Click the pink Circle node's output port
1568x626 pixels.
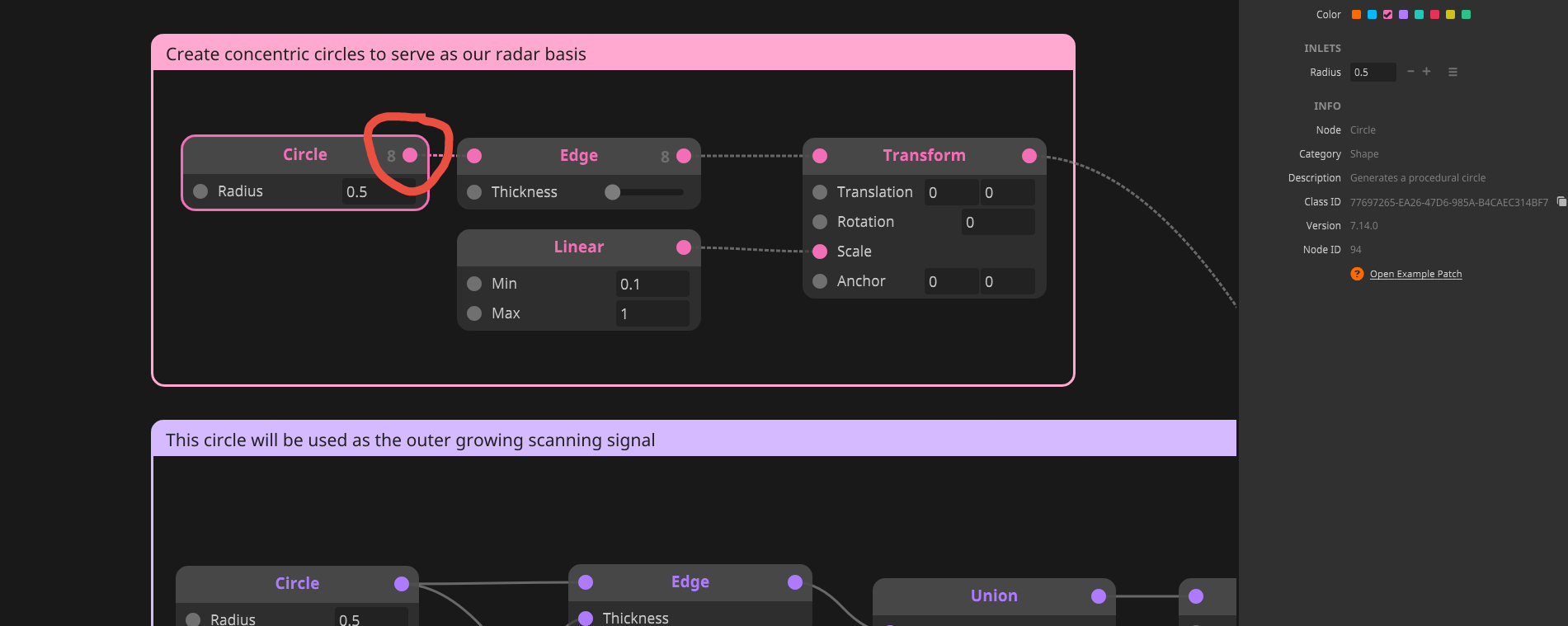pos(410,156)
